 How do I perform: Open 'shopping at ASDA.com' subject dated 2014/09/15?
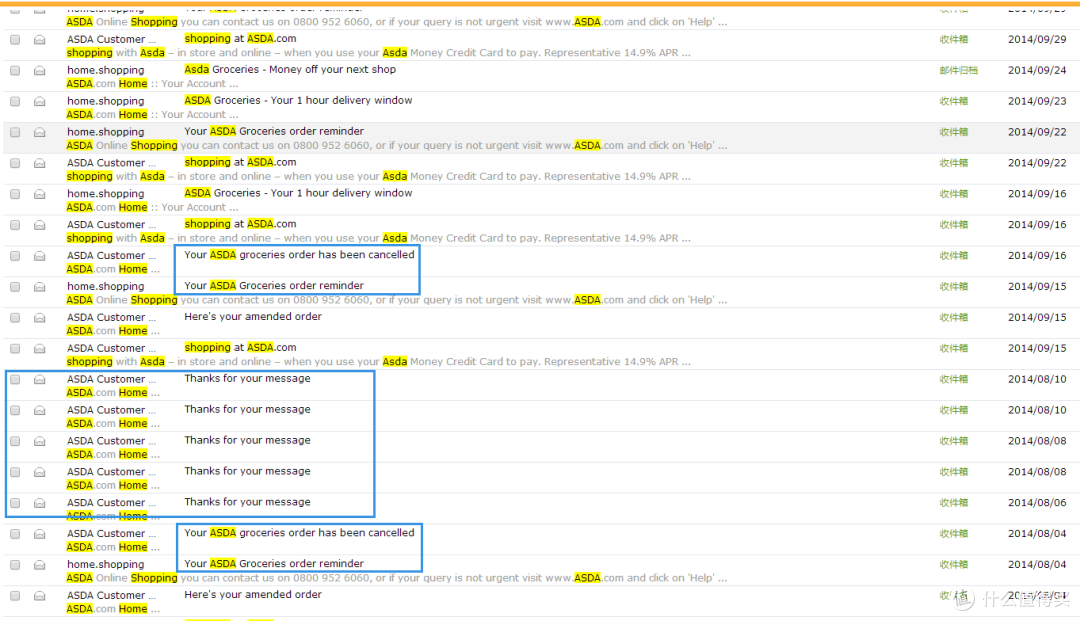(240, 348)
